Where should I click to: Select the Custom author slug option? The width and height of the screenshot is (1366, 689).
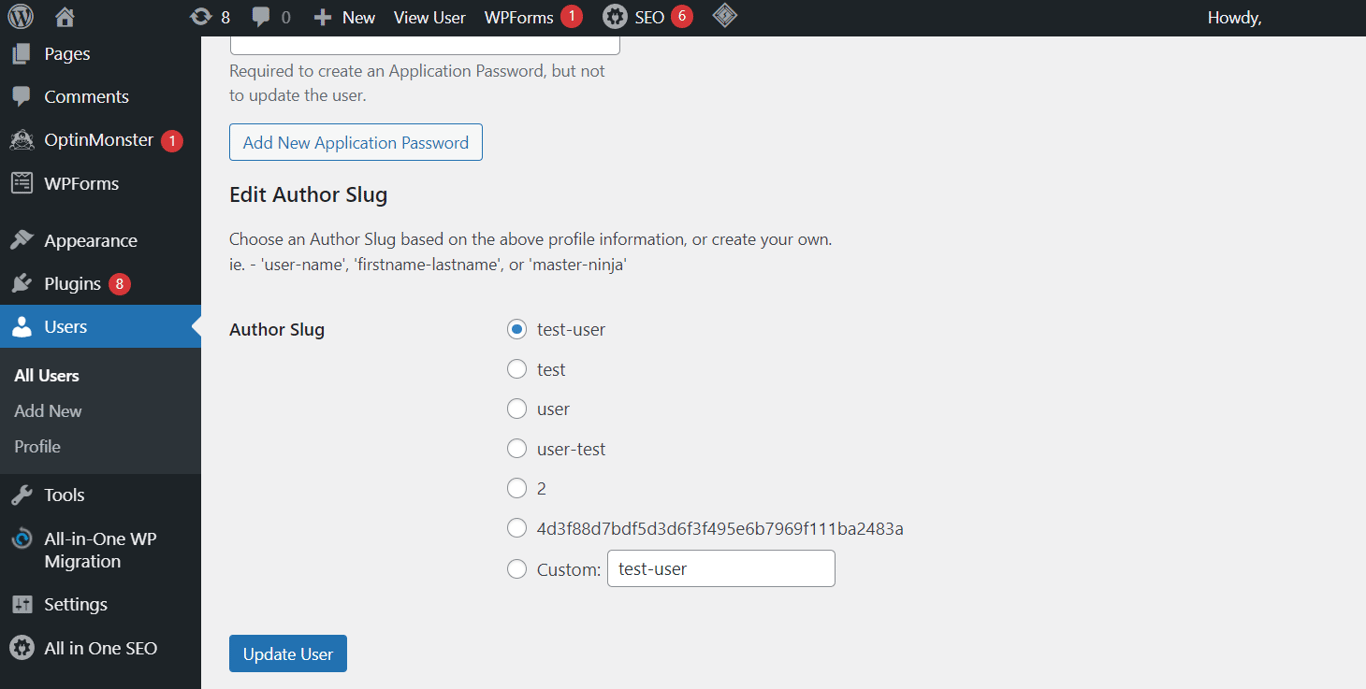(x=517, y=568)
